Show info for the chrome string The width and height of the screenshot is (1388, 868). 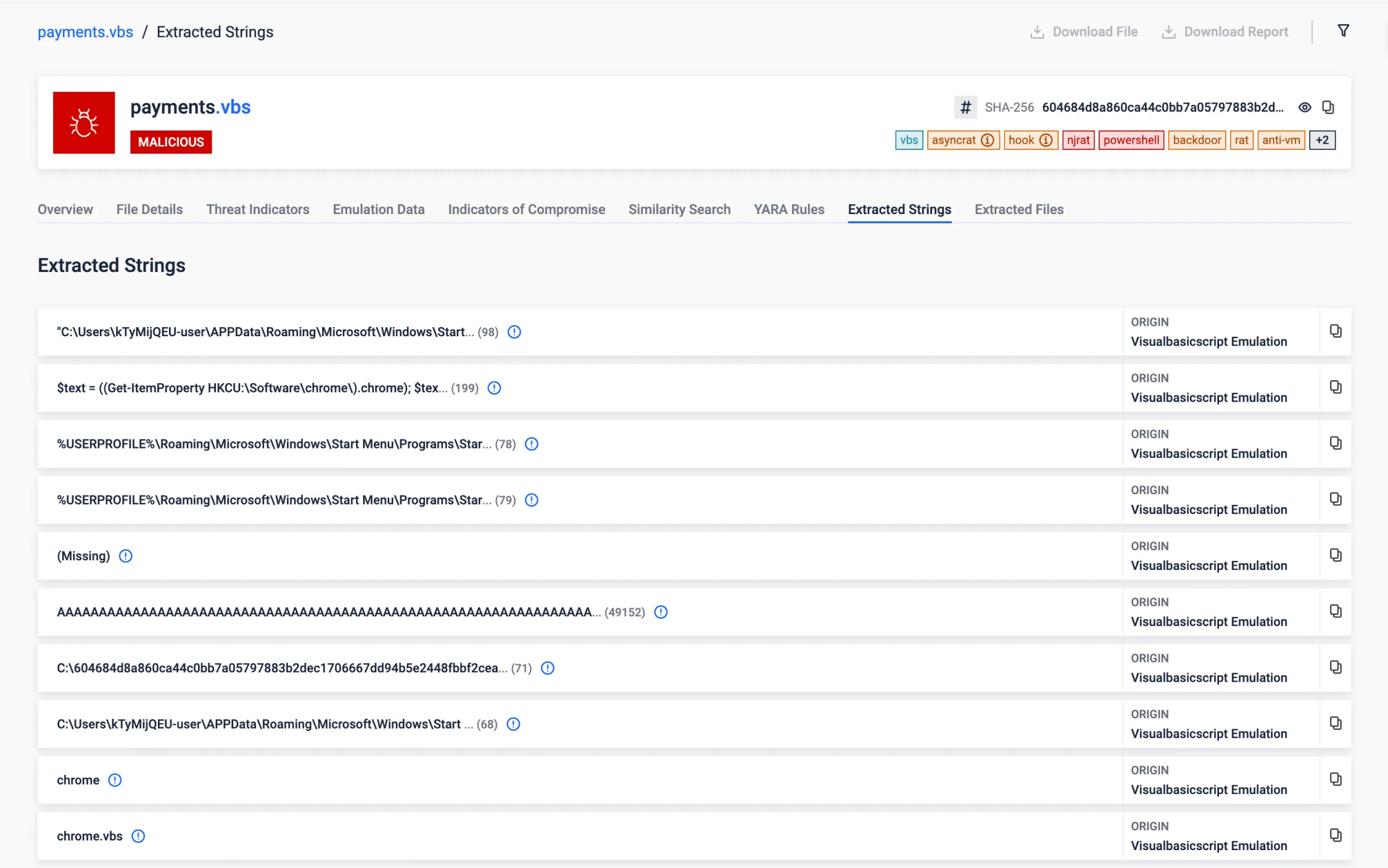click(x=115, y=780)
